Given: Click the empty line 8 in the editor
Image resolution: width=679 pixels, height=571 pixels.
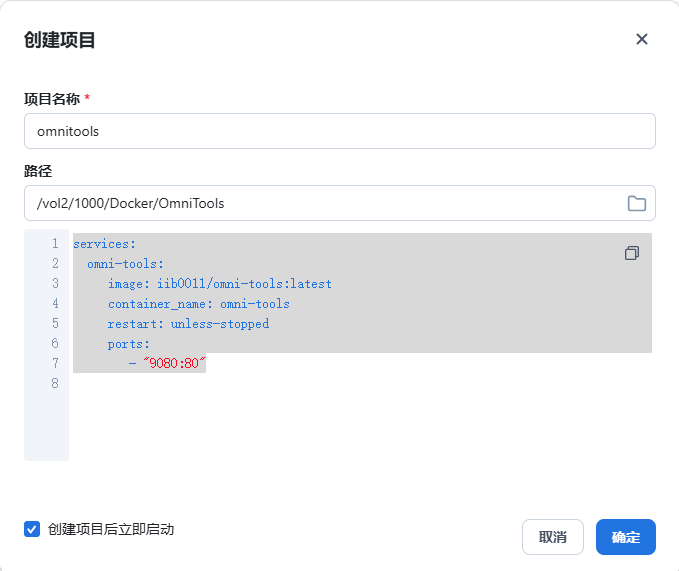Looking at the screenshot, I should click(300, 384).
